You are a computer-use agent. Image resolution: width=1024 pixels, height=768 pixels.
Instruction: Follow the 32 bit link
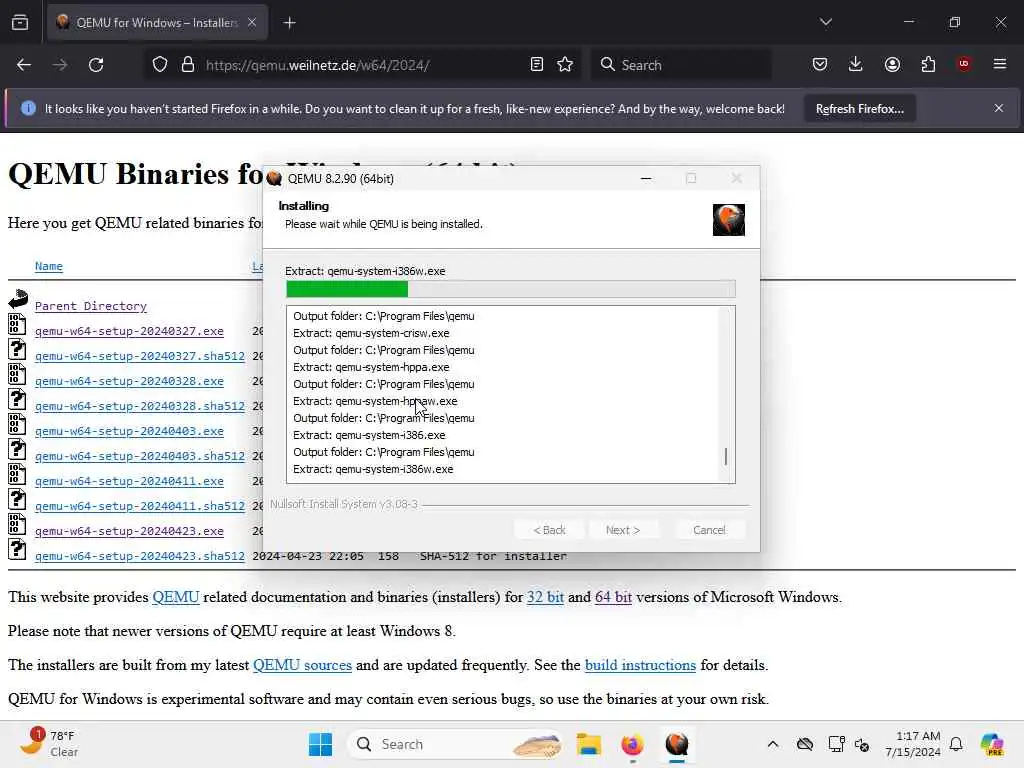545,597
